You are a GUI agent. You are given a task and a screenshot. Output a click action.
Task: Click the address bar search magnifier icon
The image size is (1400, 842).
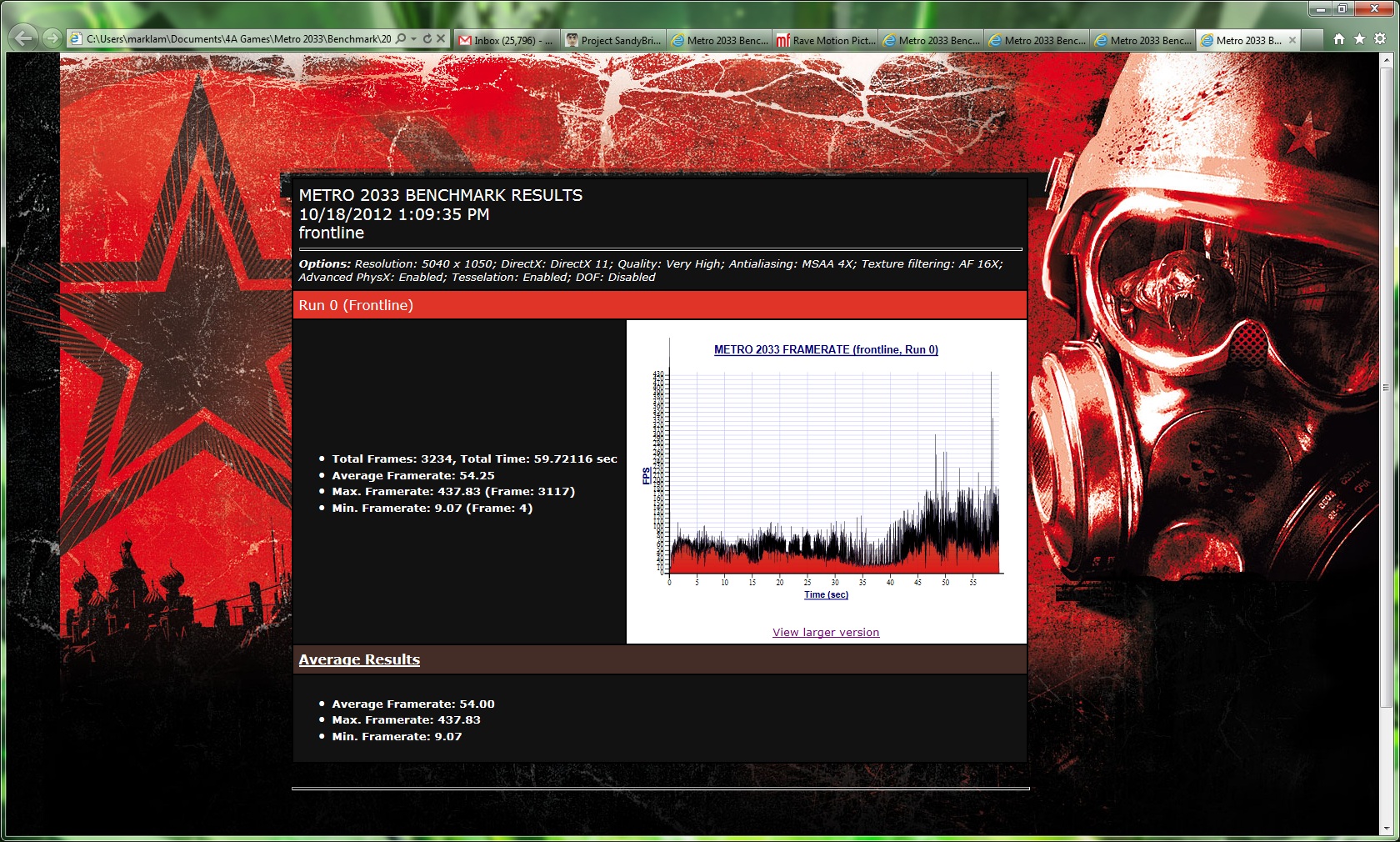pyautogui.click(x=401, y=39)
